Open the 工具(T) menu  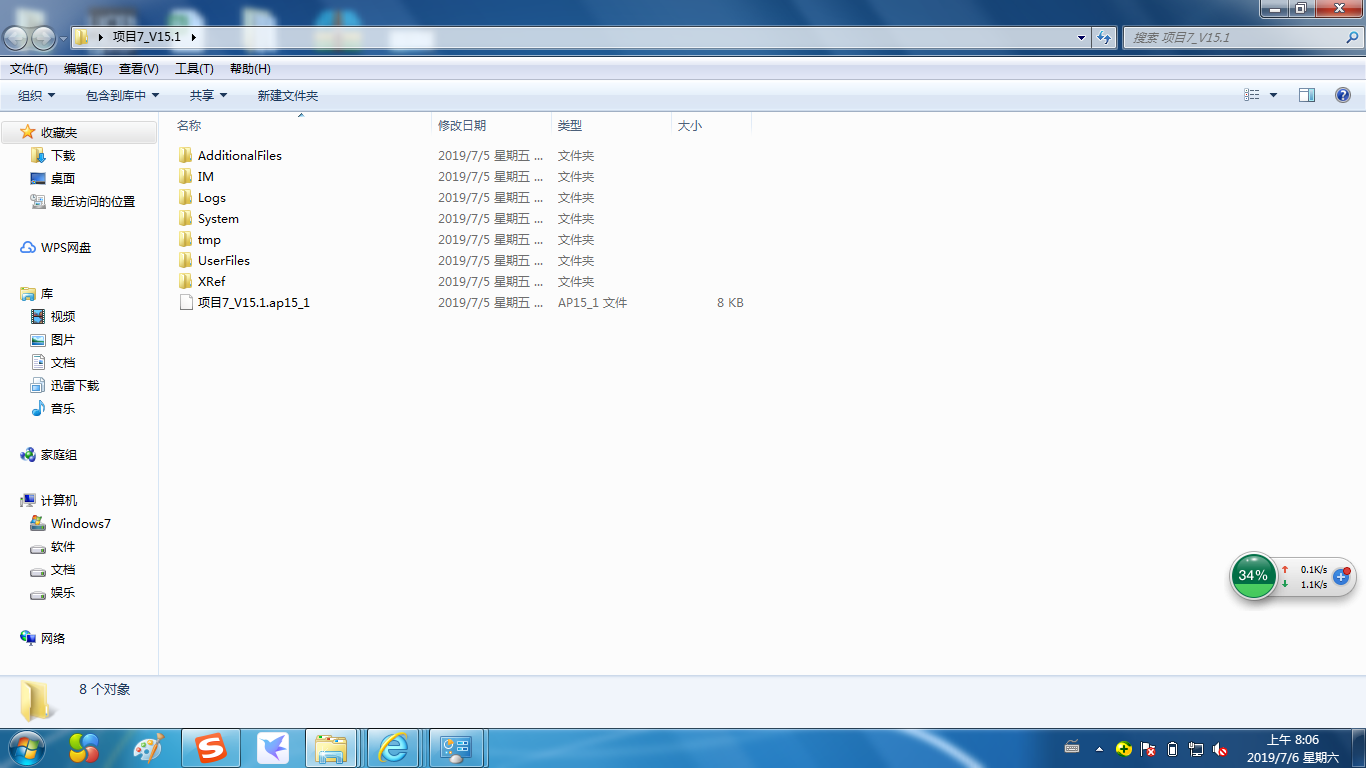pyautogui.click(x=194, y=69)
